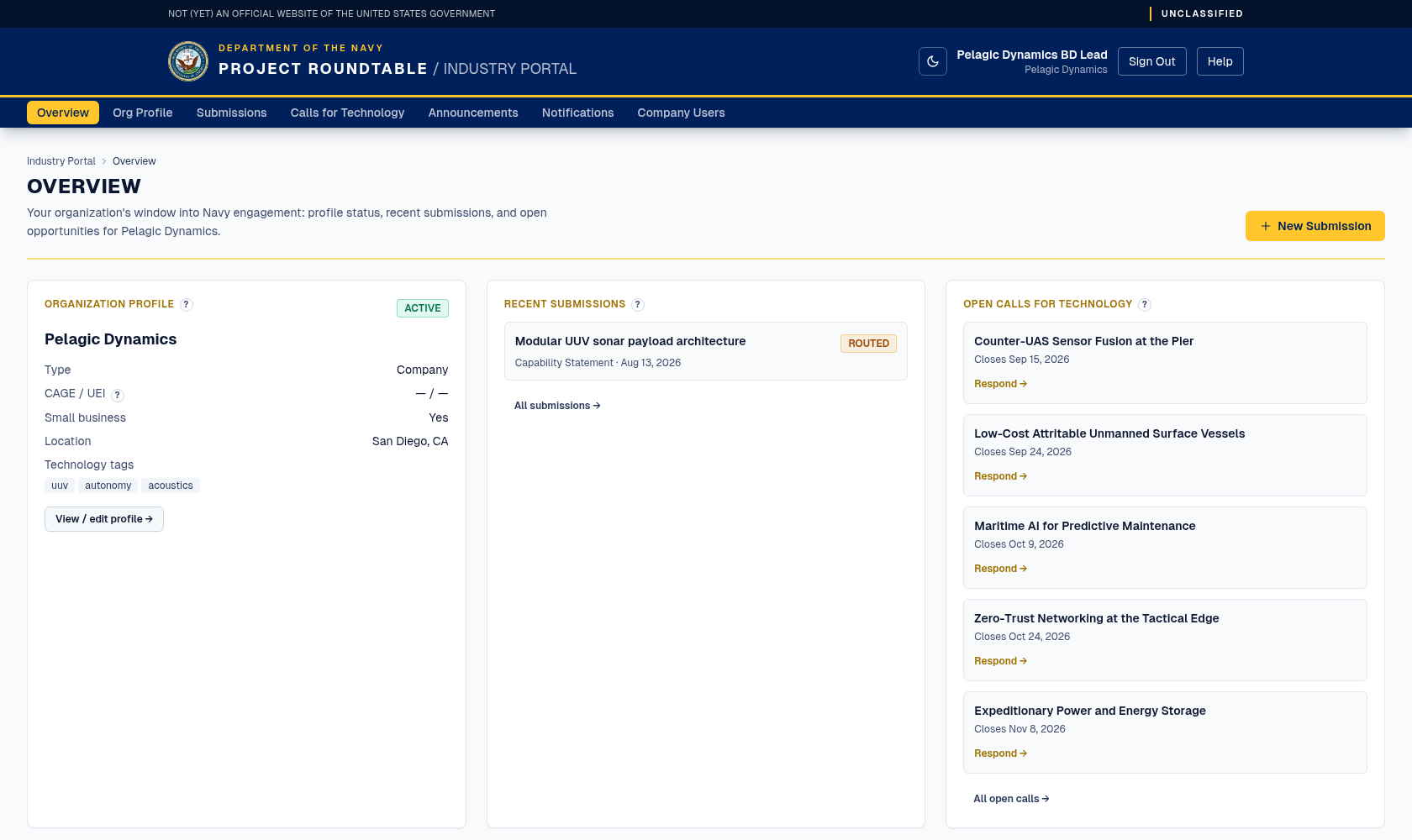Image resolution: width=1412 pixels, height=840 pixels.
Task: Respond to Maritime AI for Predictive Maintenance
Action: pyautogui.click(x=1000, y=569)
